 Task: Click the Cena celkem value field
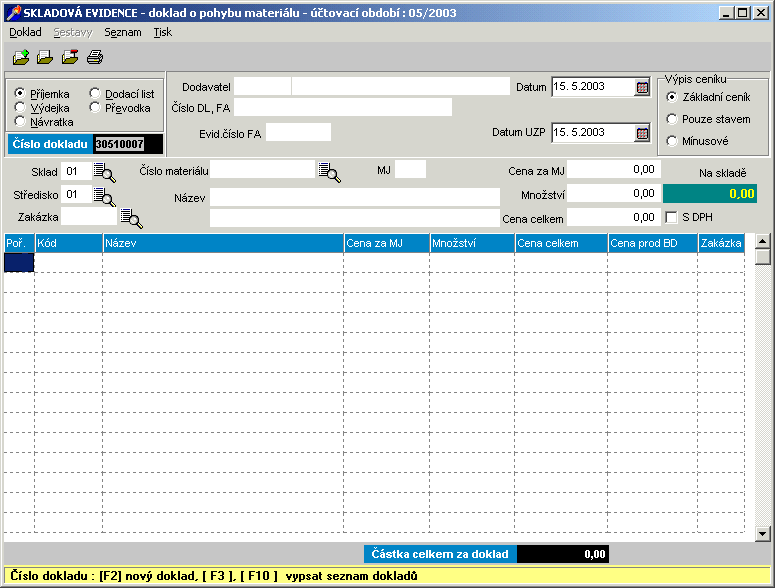coord(614,217)
